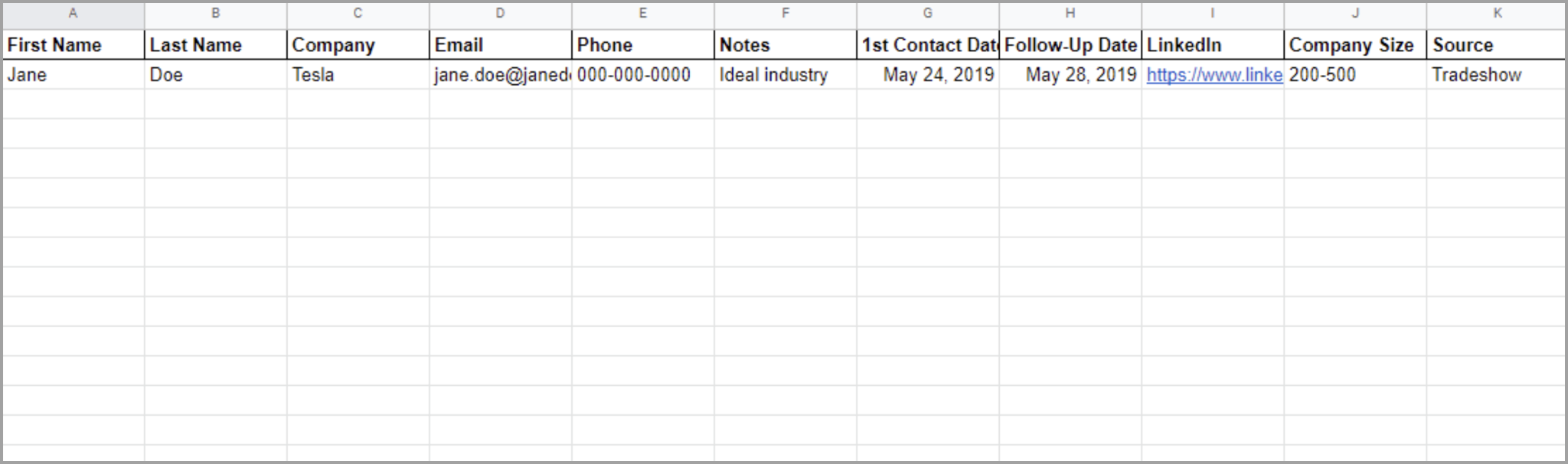Screen dimensions: 1568x464
Task: Select column D header
Action: tap(500, 14)
